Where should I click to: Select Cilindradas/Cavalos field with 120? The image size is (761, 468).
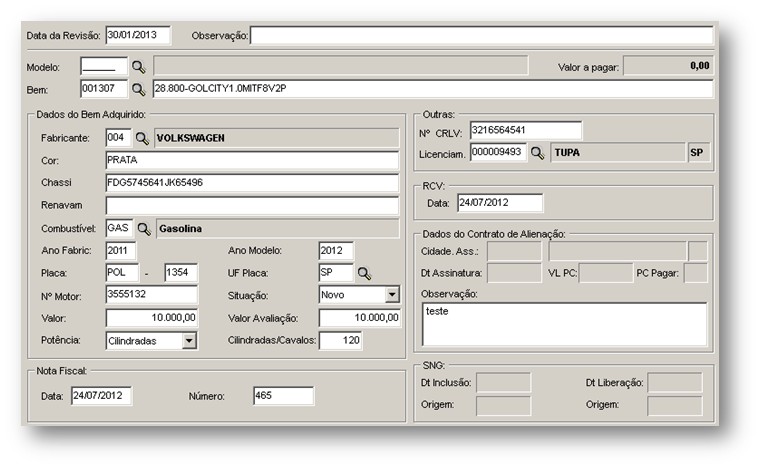tap(340, 340)
